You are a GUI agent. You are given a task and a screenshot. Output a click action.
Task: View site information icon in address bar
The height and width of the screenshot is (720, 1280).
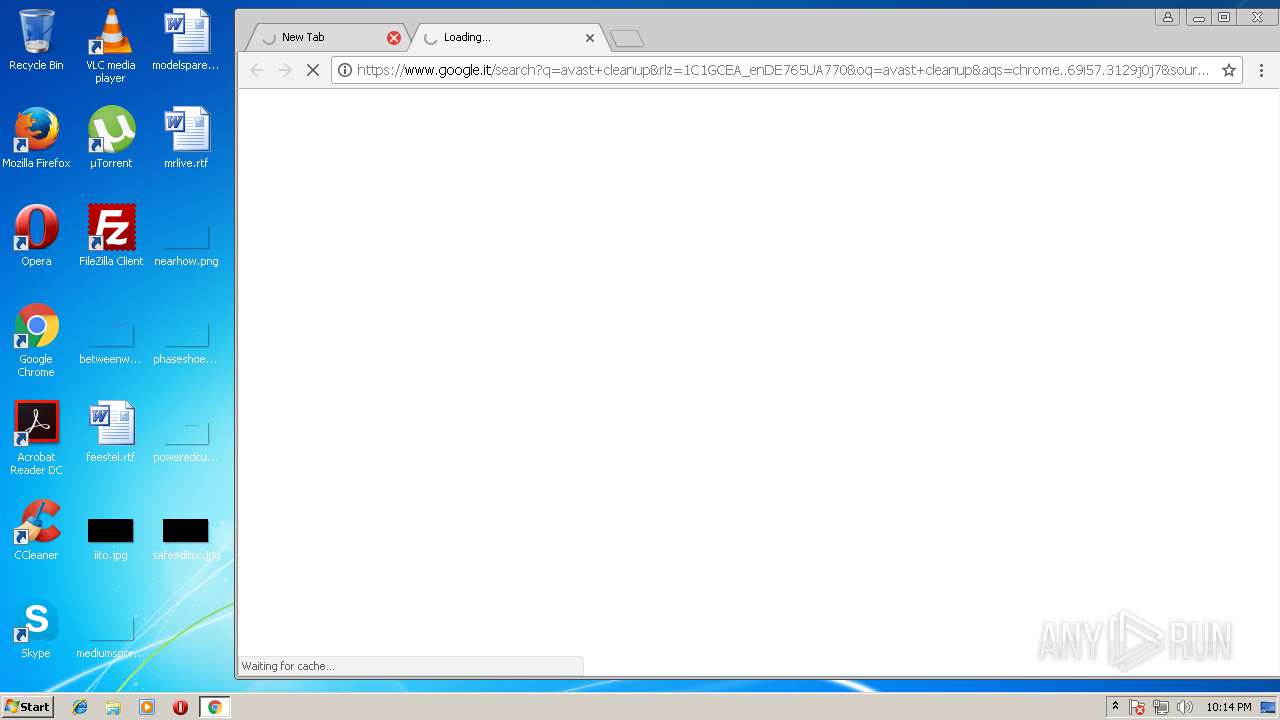coord(345,70)
